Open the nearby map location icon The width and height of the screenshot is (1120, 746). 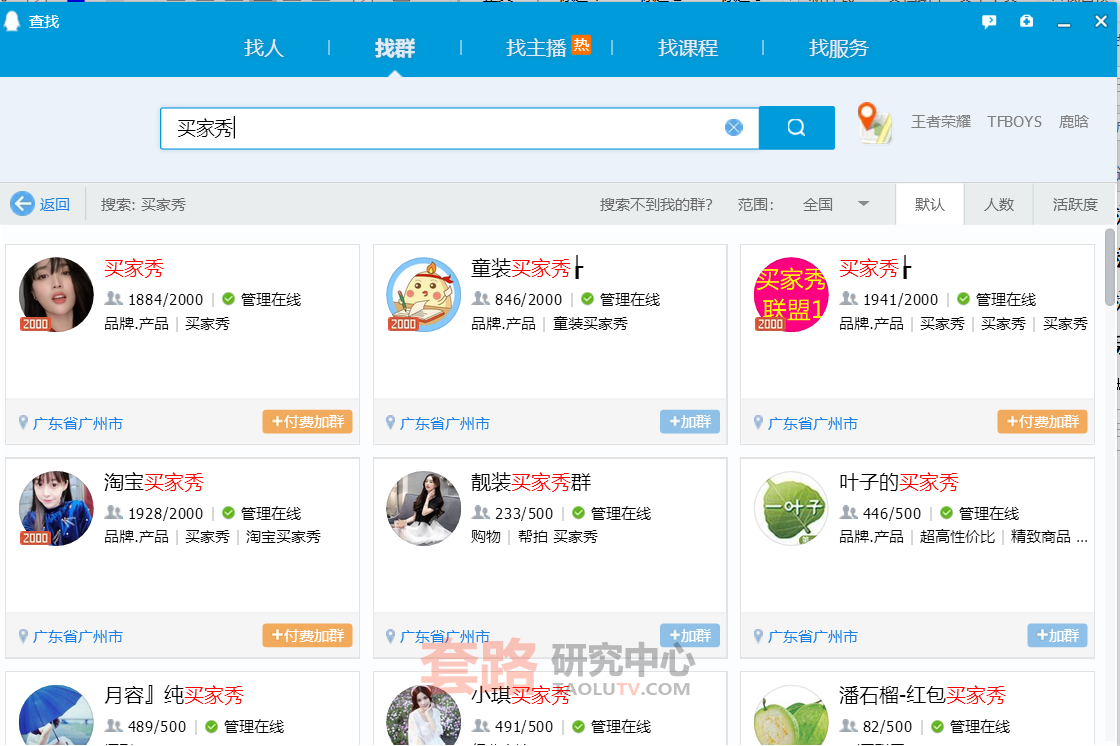pyautogui.click(x=874, y=123)
